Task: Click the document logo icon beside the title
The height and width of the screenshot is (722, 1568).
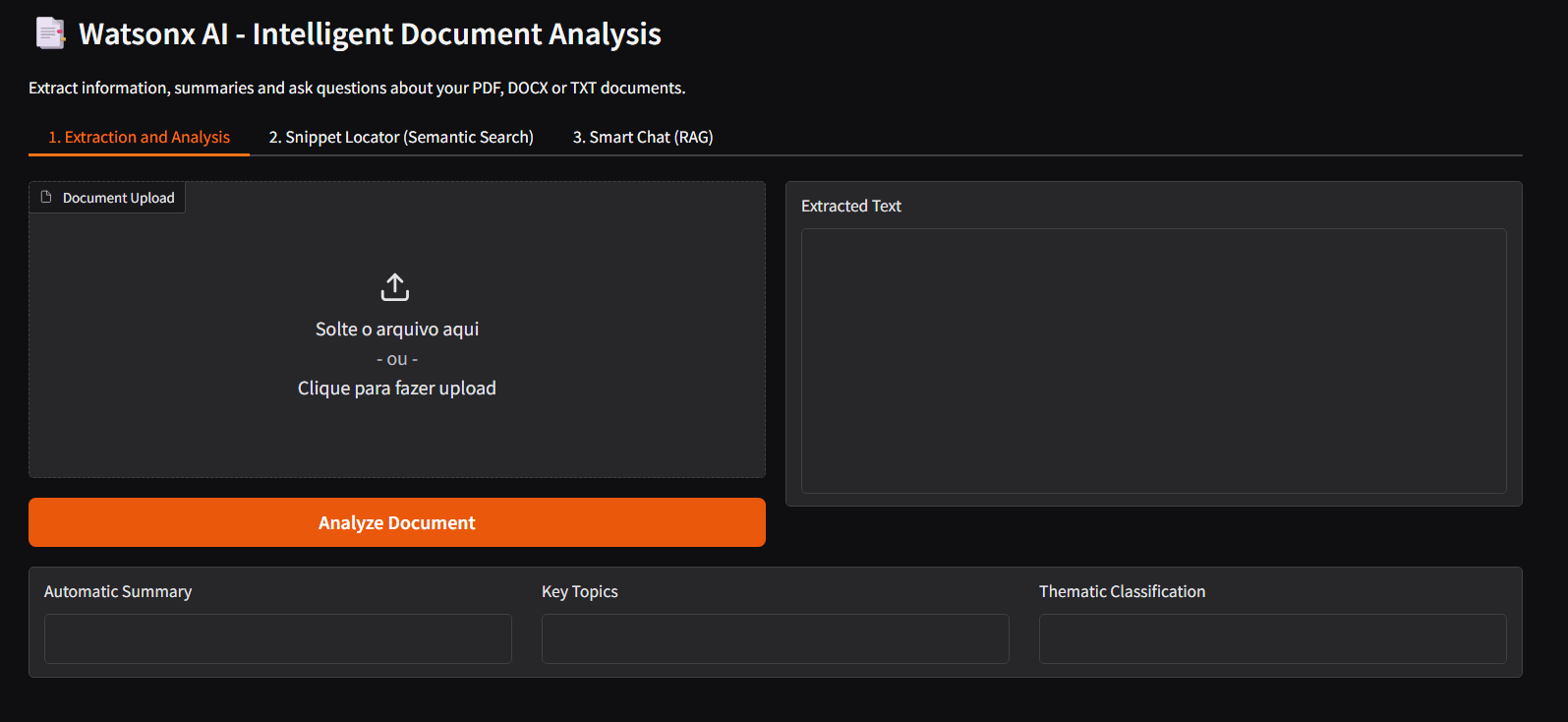Action: pyautogui.click(x=50, y=33)
